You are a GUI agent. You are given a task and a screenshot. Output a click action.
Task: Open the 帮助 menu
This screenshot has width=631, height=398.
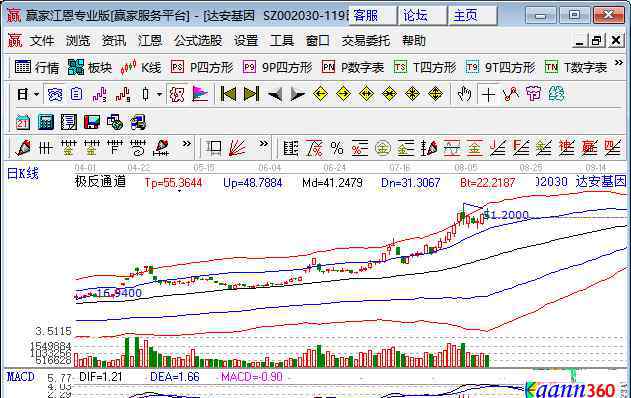pyautogui.click(x=414, y=41)
